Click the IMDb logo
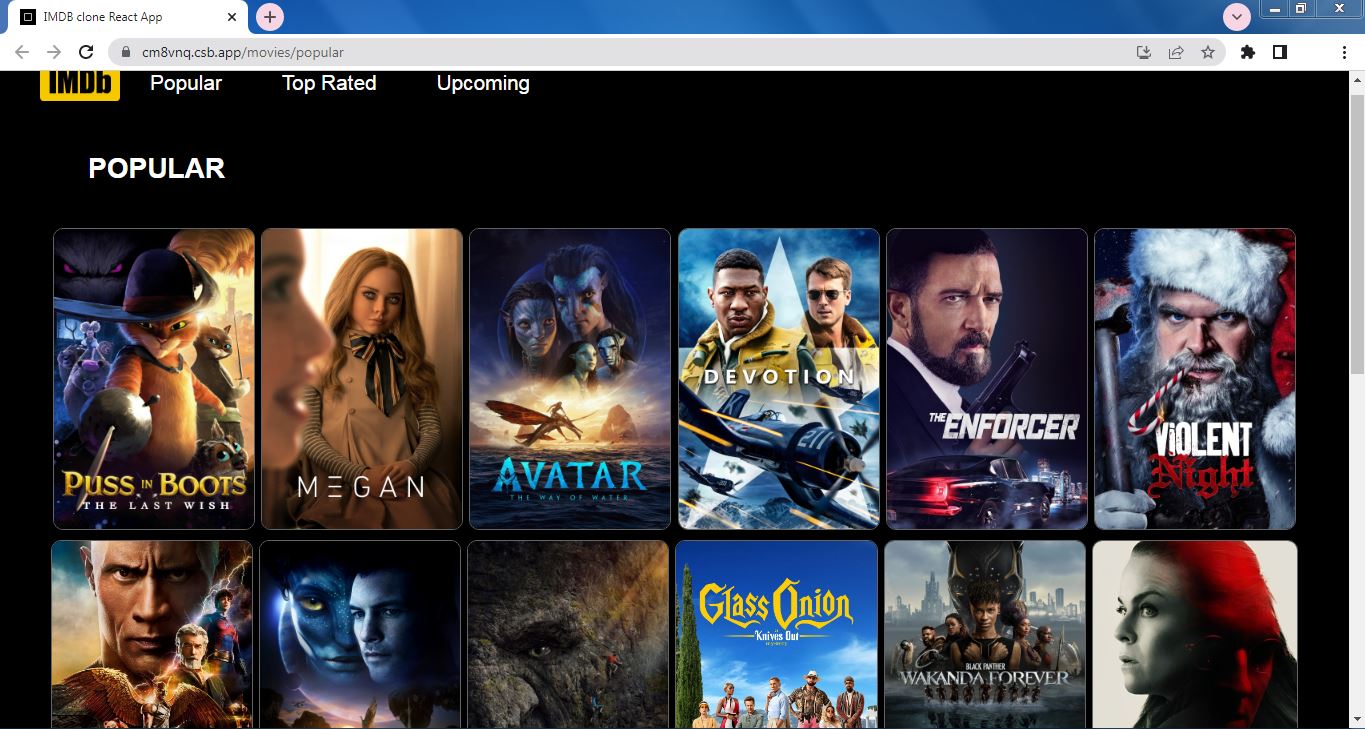Image resolution: width=1365 pixels, height=729 pixels. [80, 85]
